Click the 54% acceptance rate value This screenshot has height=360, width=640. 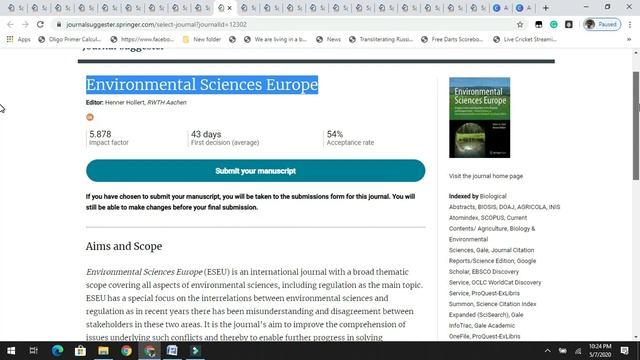pos(335,134)
